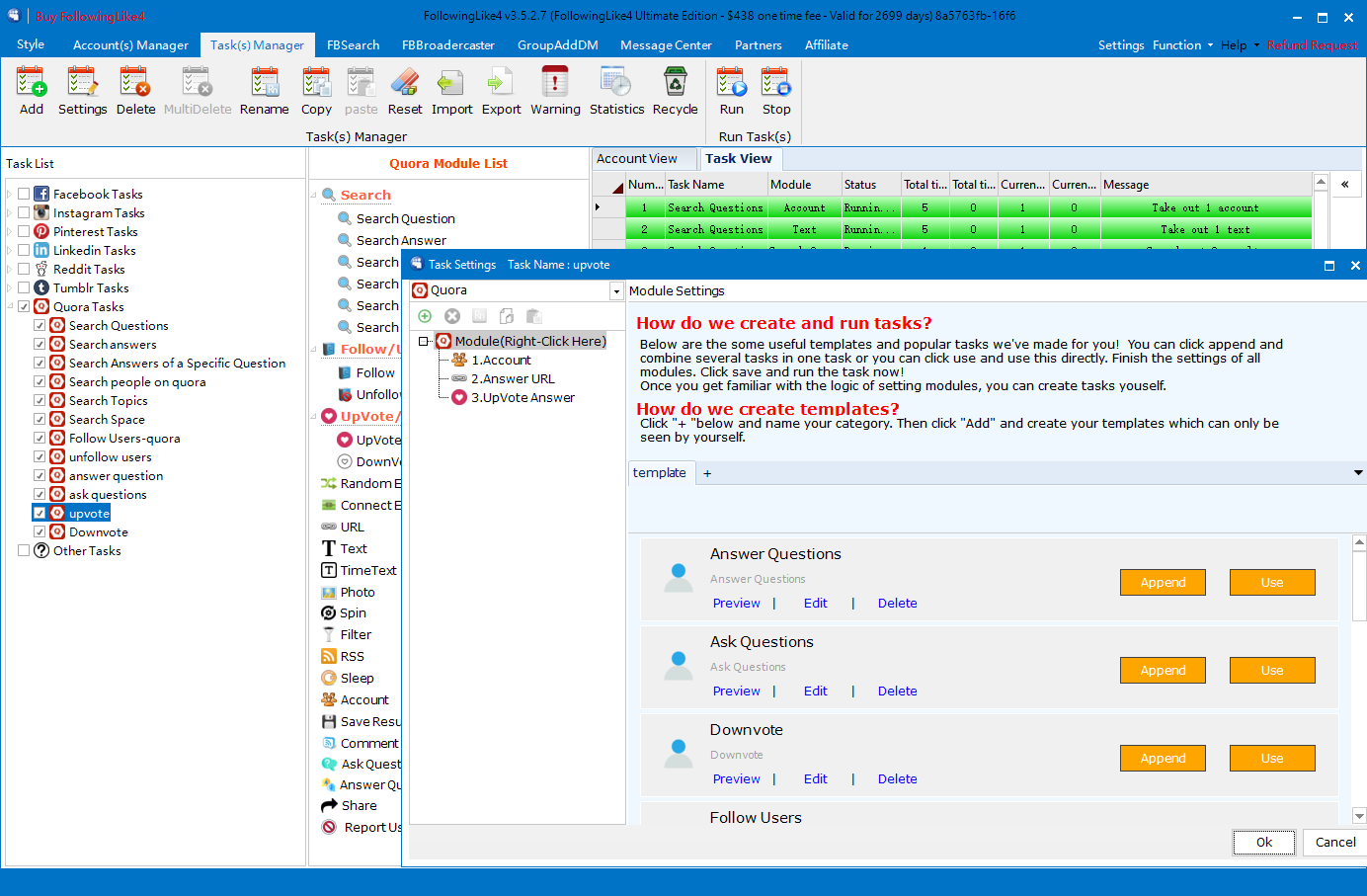1367x896 pixels.
Task: Uncheck the Downvote task checkbox
Action: pos(40,532)
